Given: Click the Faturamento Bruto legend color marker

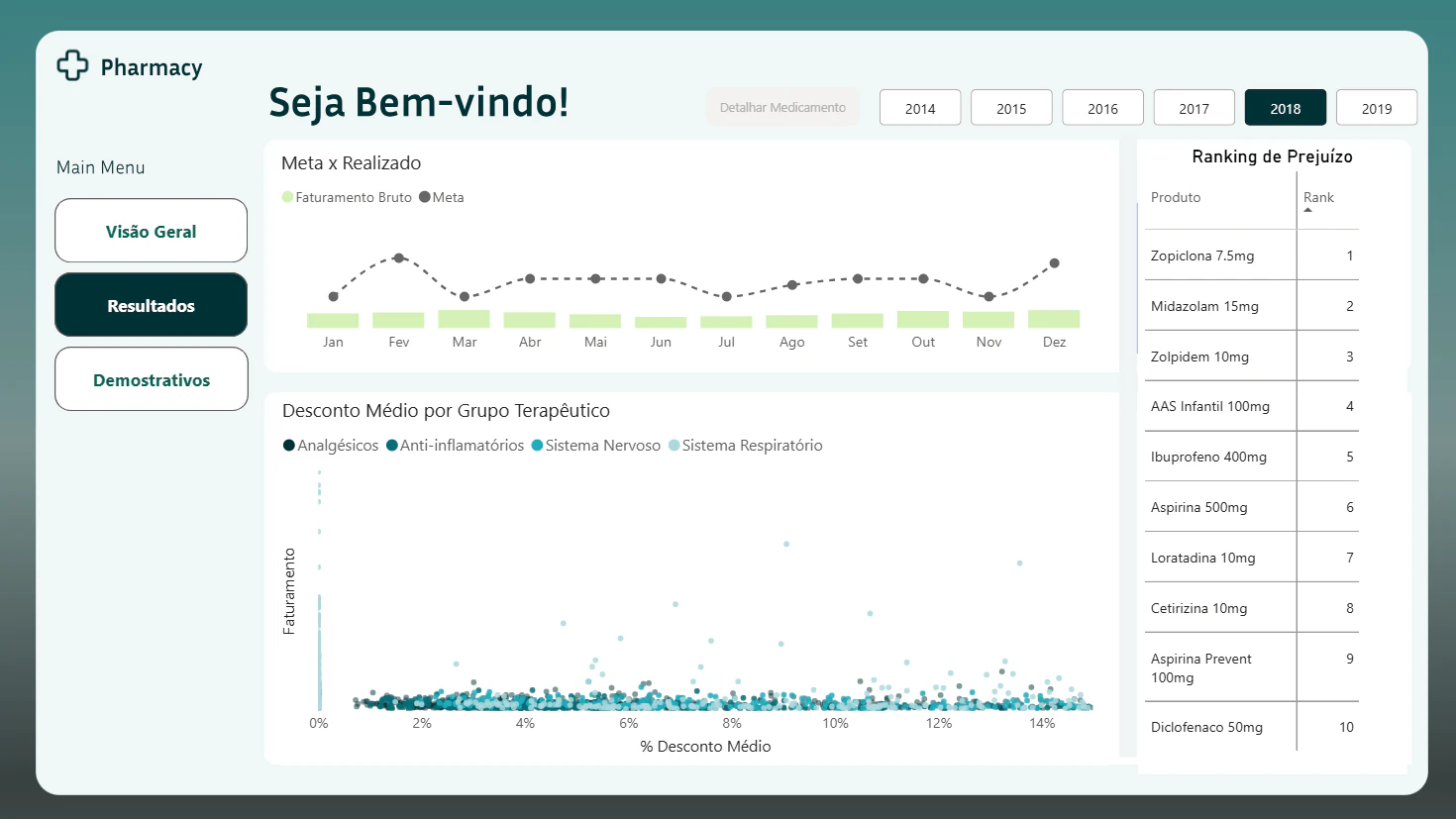Looking at the screenshot, I should (287, 197).
